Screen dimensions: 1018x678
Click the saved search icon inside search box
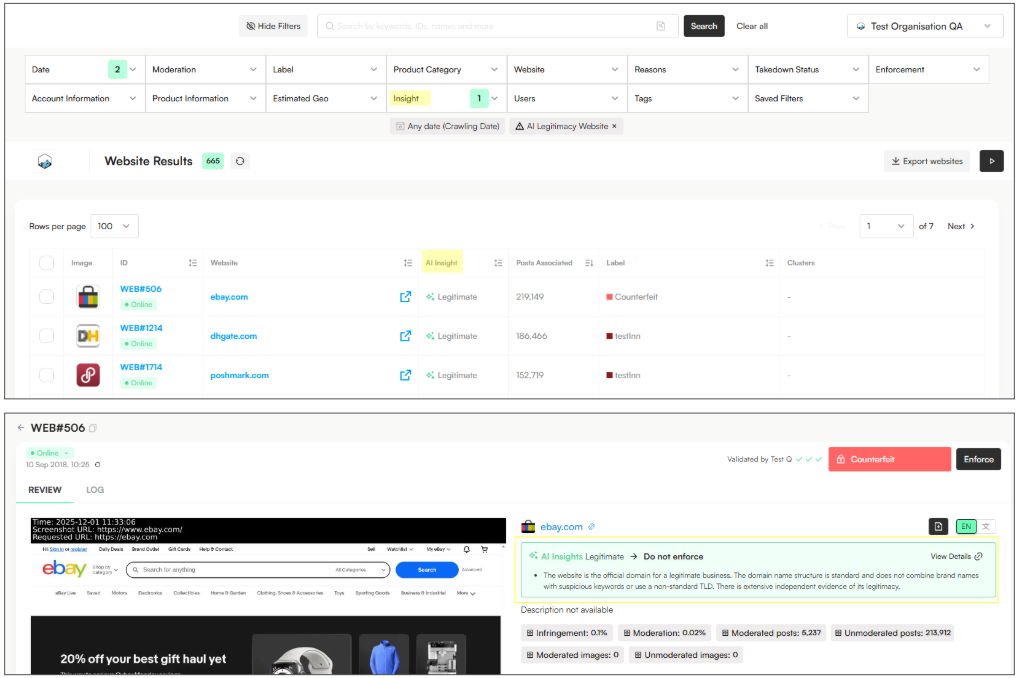click(660, 26)
